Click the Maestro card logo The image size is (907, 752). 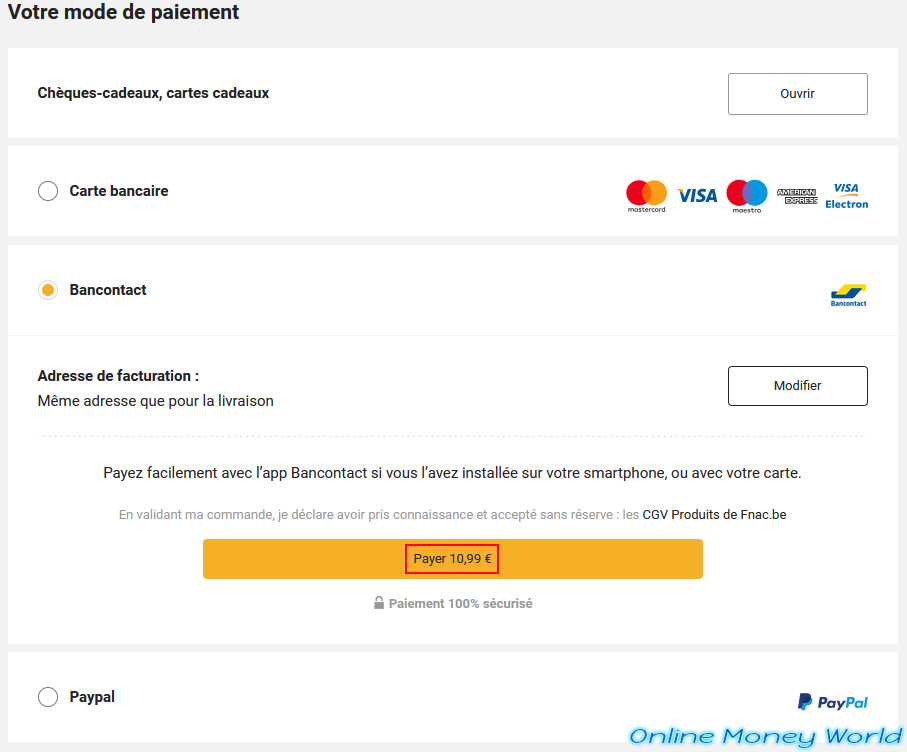(746, 195)
